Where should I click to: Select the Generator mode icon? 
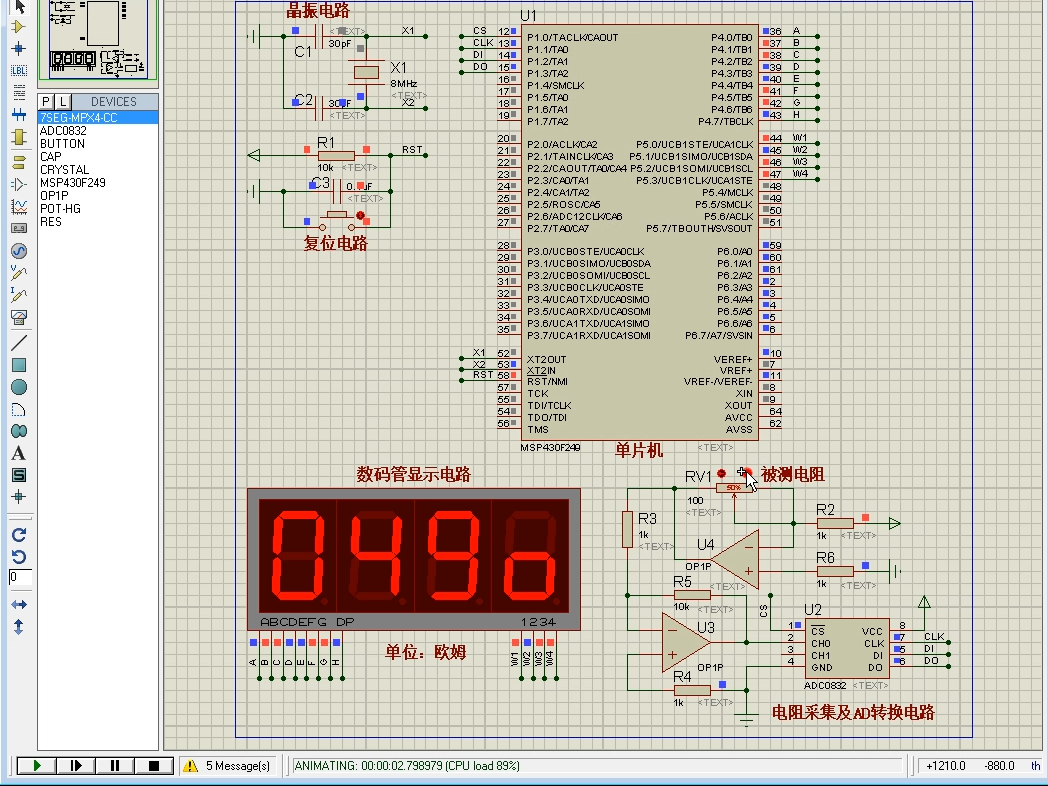pos(17,251)
